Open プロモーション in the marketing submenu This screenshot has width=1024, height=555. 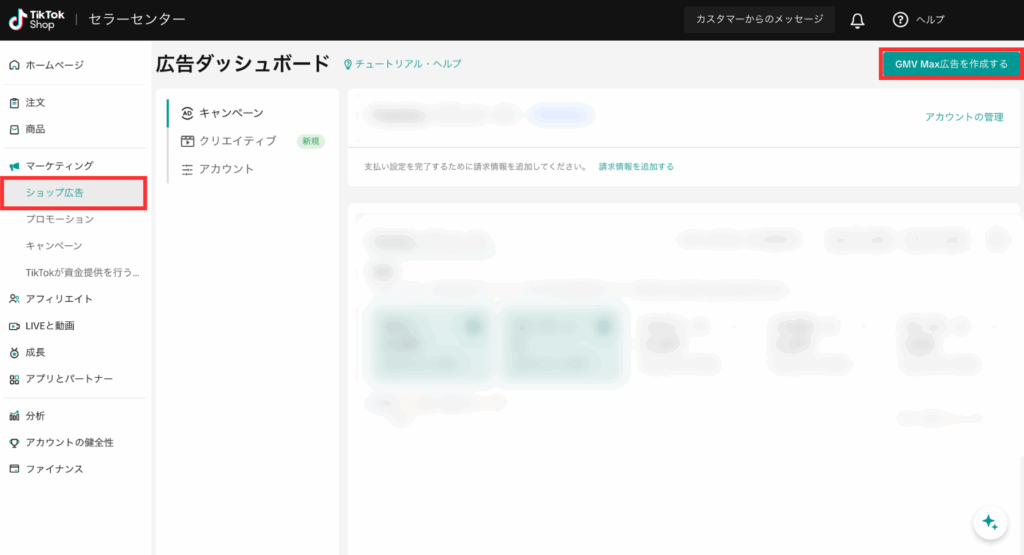[60, 219]
